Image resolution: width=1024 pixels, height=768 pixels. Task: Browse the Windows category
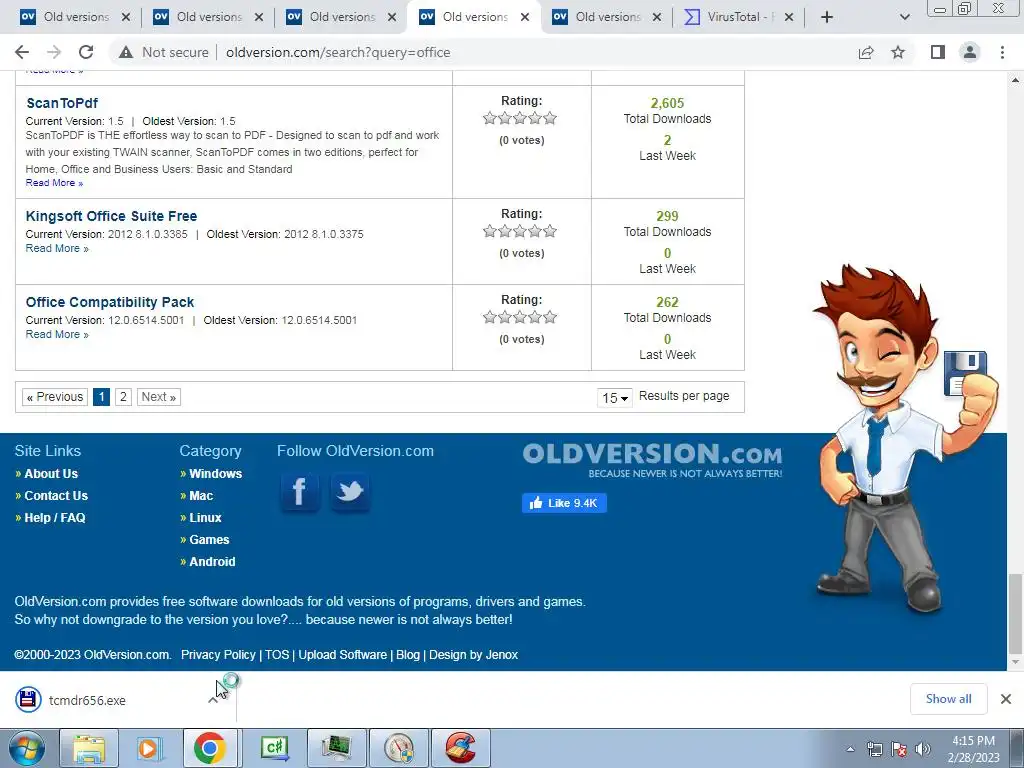click(216, 474)
